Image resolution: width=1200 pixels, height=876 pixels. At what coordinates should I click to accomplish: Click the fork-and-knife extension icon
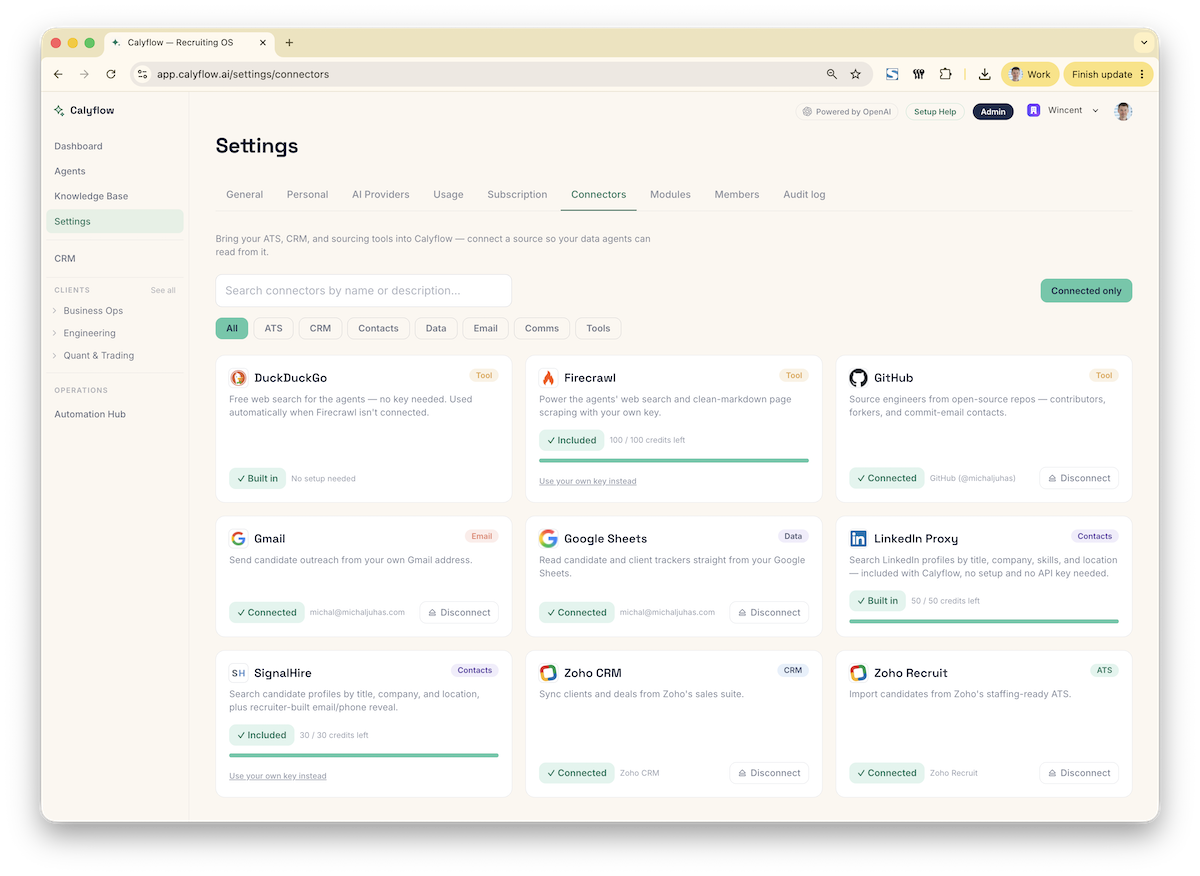click(x=919, y=74)
